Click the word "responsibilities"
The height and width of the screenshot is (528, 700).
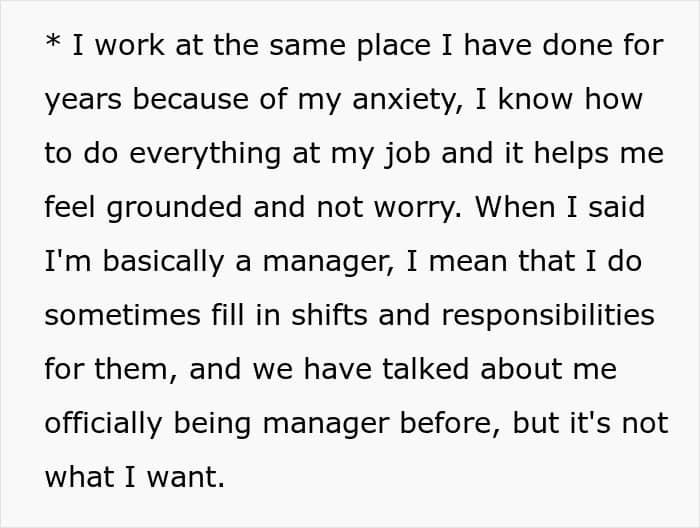pyautogui.click(x=547, y=315)
